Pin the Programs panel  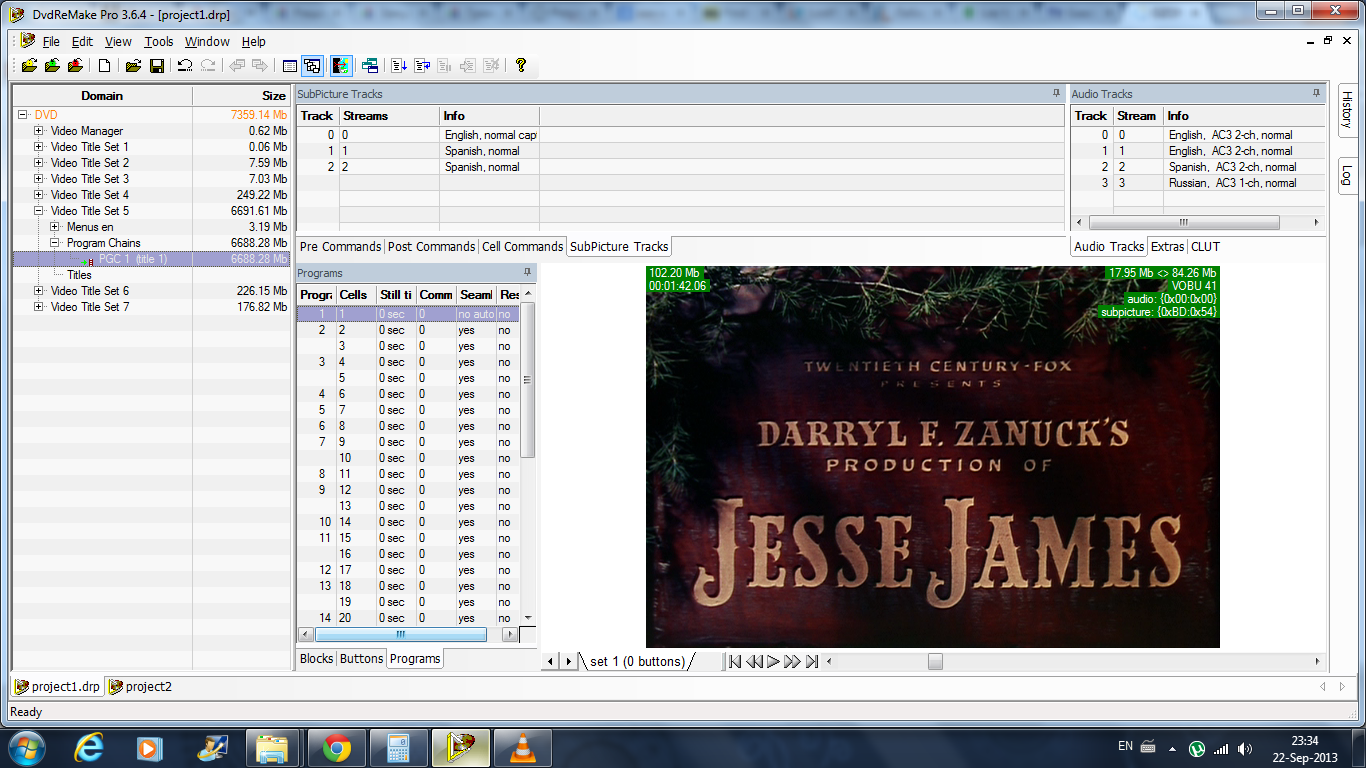[x=527, y=273]
